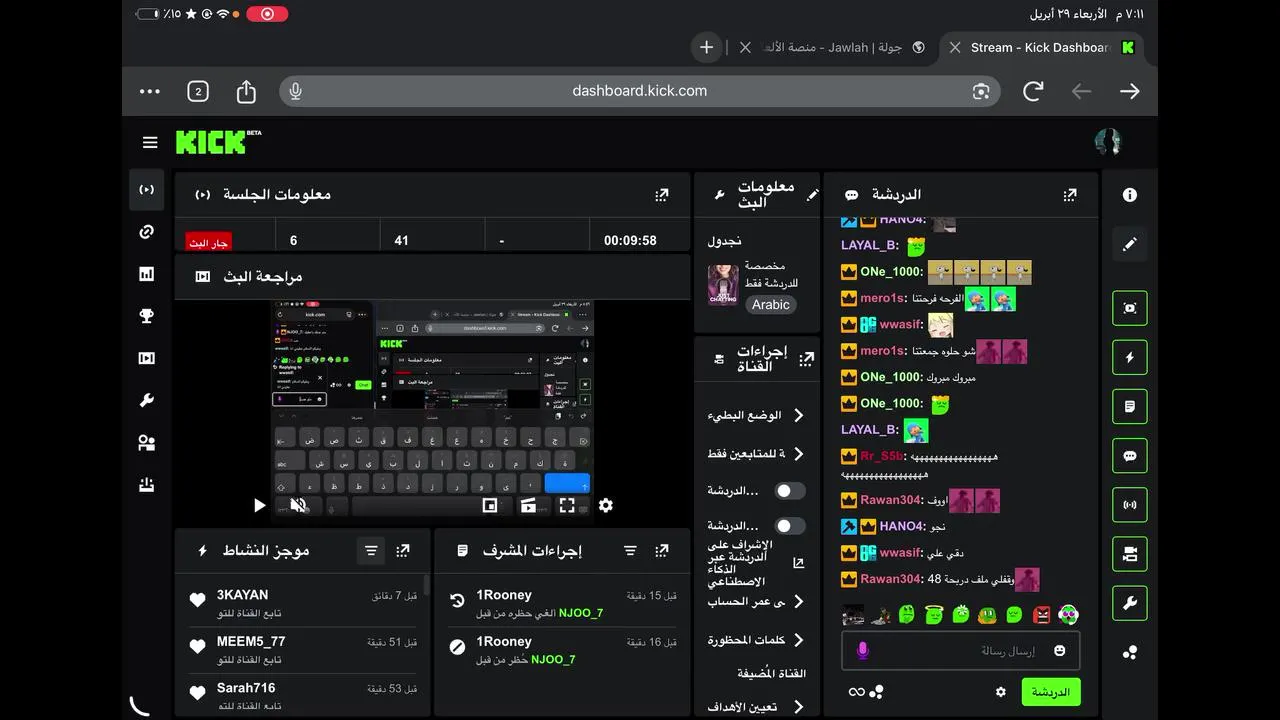This screenshot has width=1280, height=720.
Task: Open profile avatar at top right
Action: (1108, 143)
